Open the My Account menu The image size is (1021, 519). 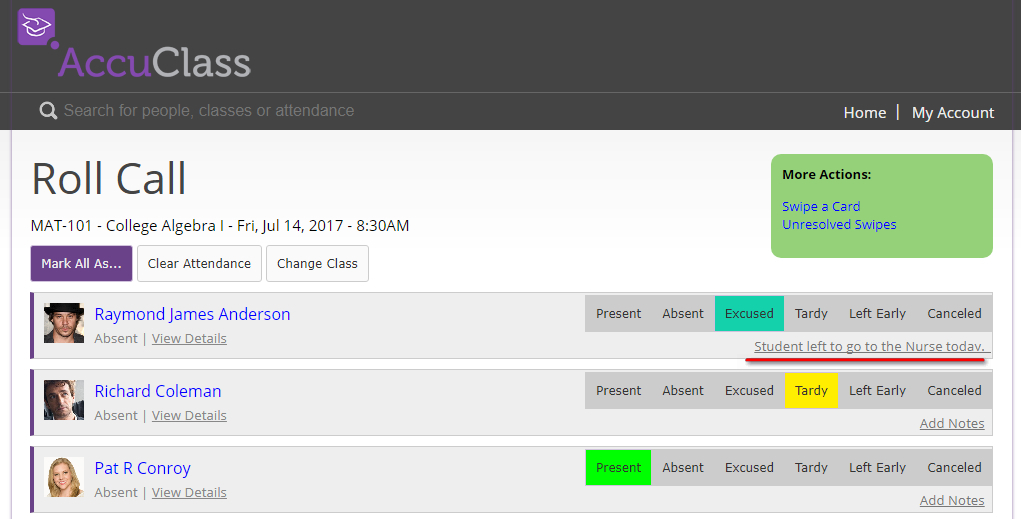953,113
